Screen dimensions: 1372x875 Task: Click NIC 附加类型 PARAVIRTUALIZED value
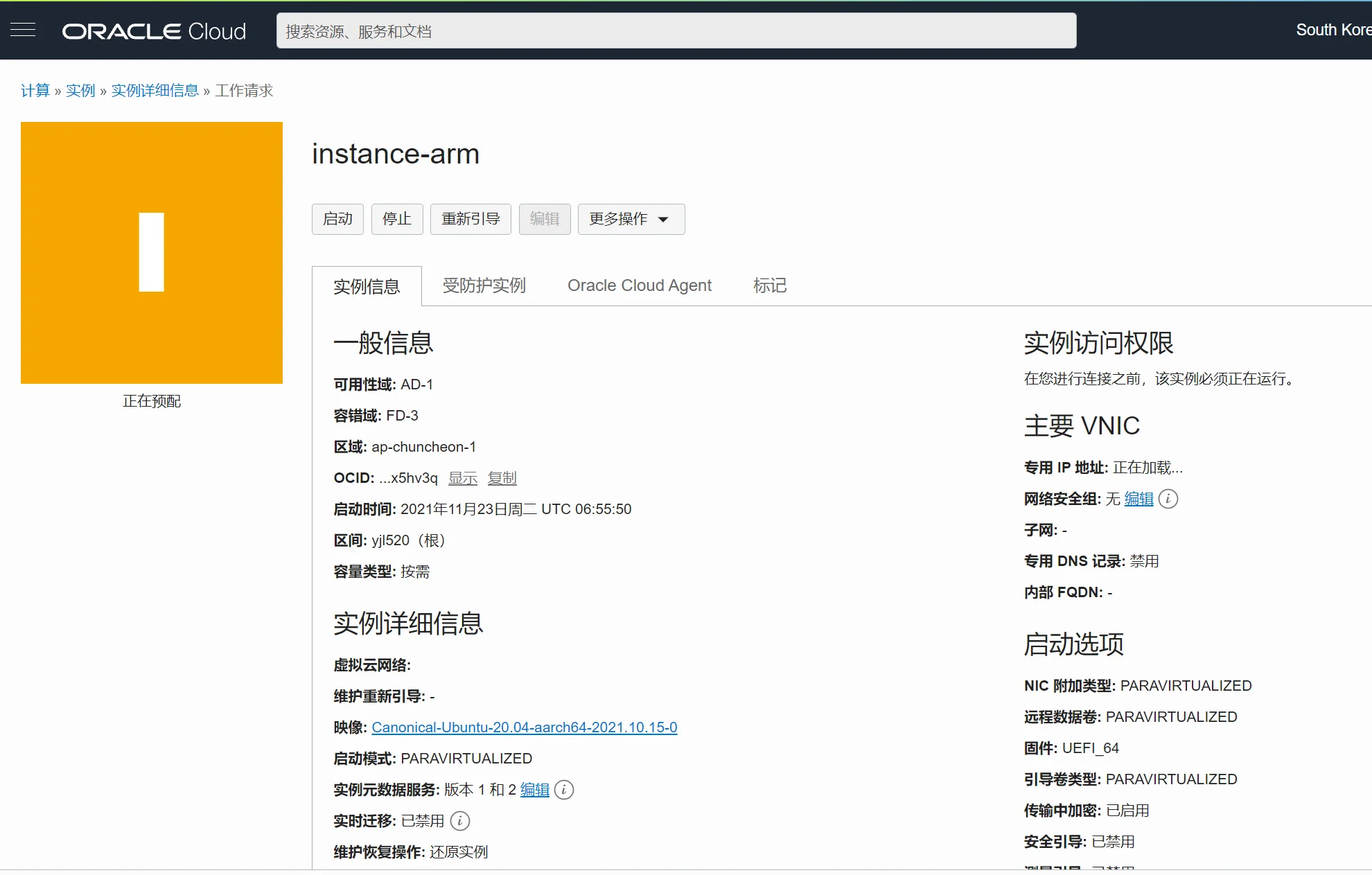coord(1186,686)
